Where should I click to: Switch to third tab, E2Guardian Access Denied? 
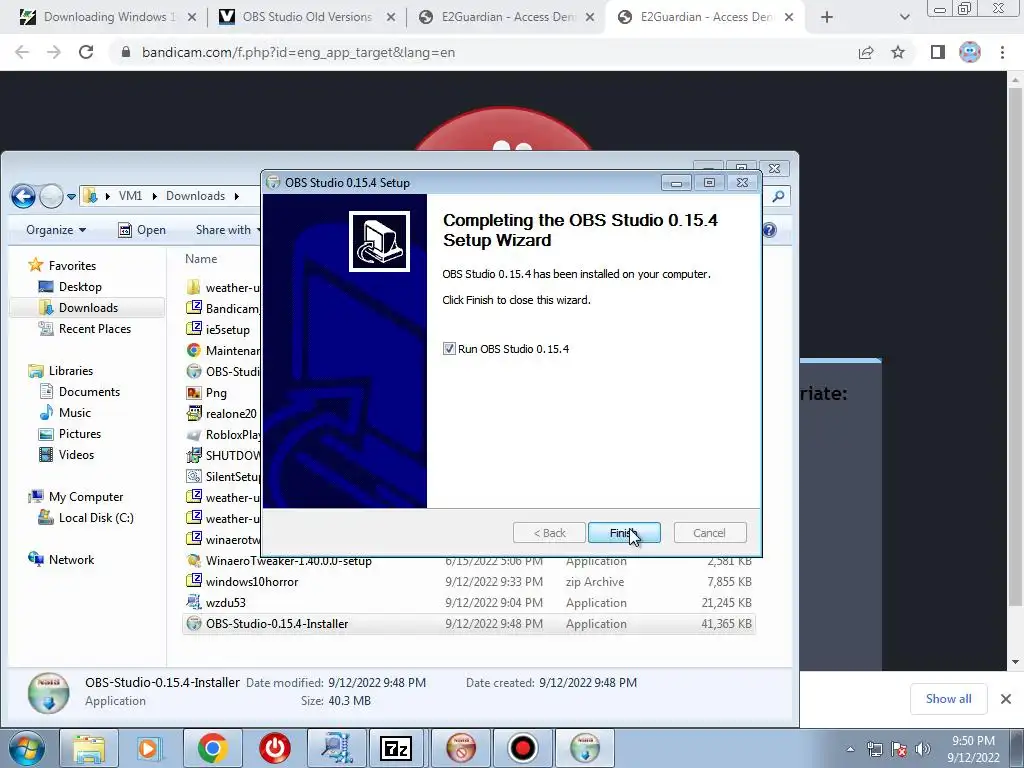[506, 17]
